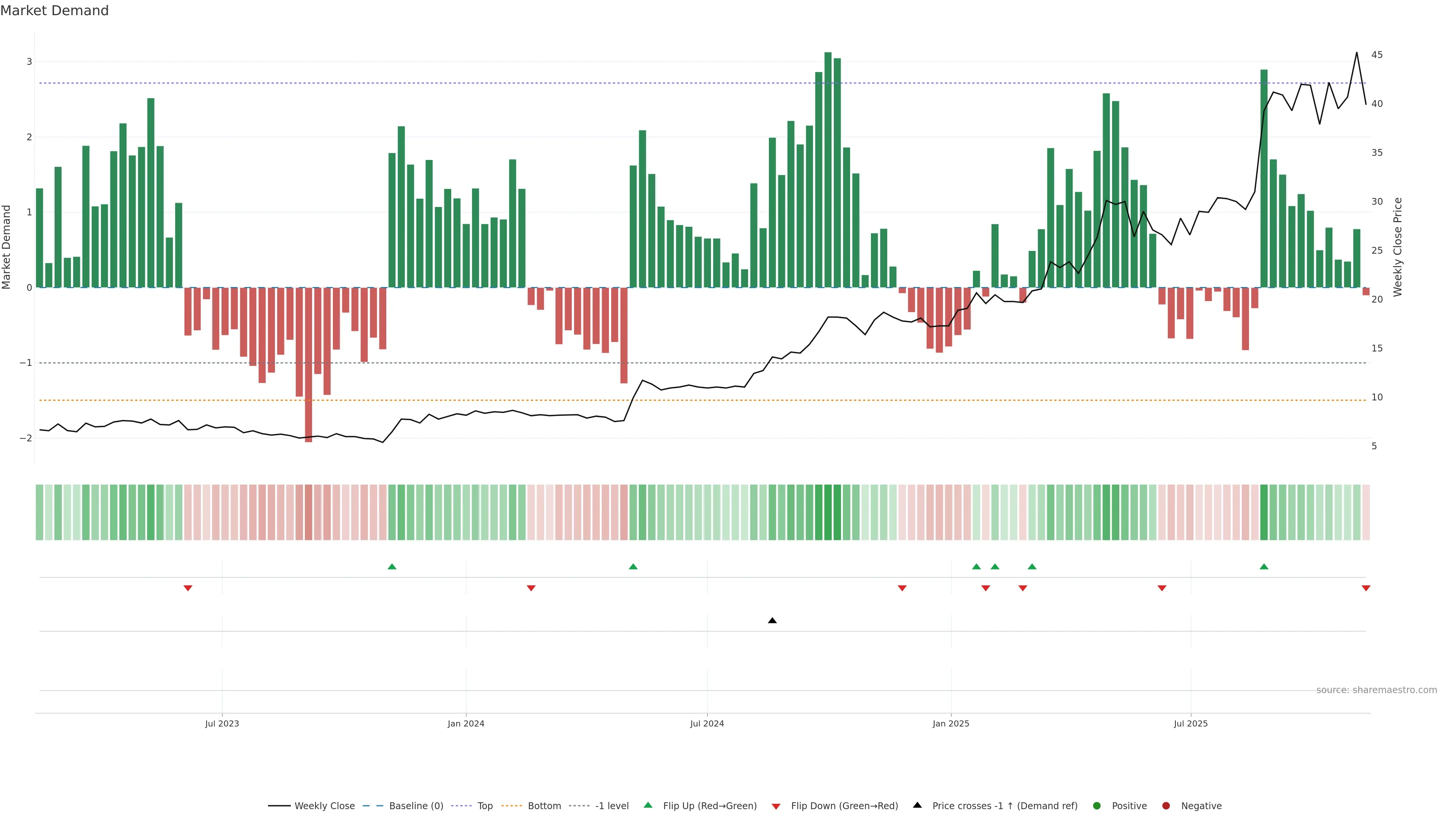
Task: Click the Positive green circle legend
Action: pos(1097,806)
